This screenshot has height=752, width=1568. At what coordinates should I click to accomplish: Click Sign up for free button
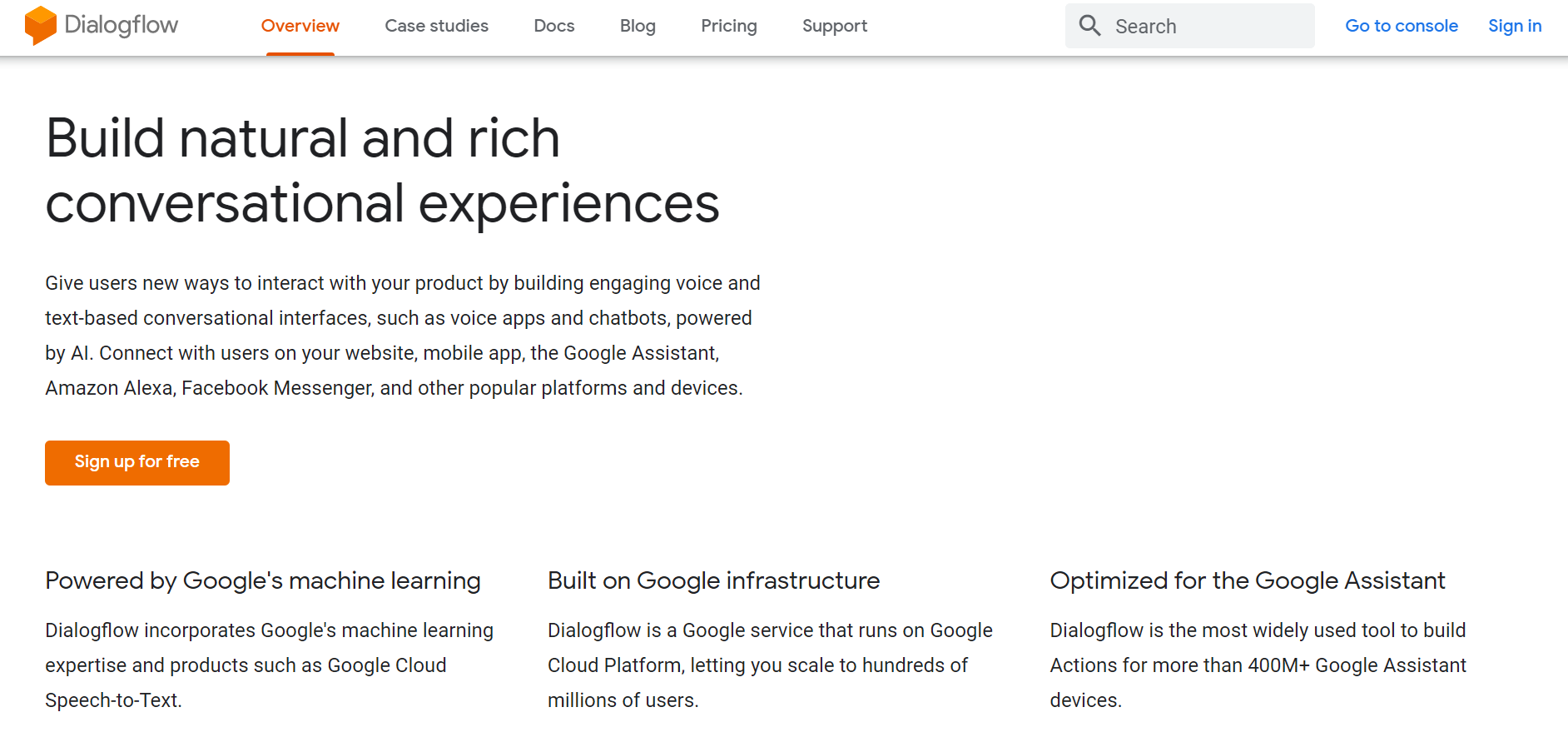(x=137, y=462)
